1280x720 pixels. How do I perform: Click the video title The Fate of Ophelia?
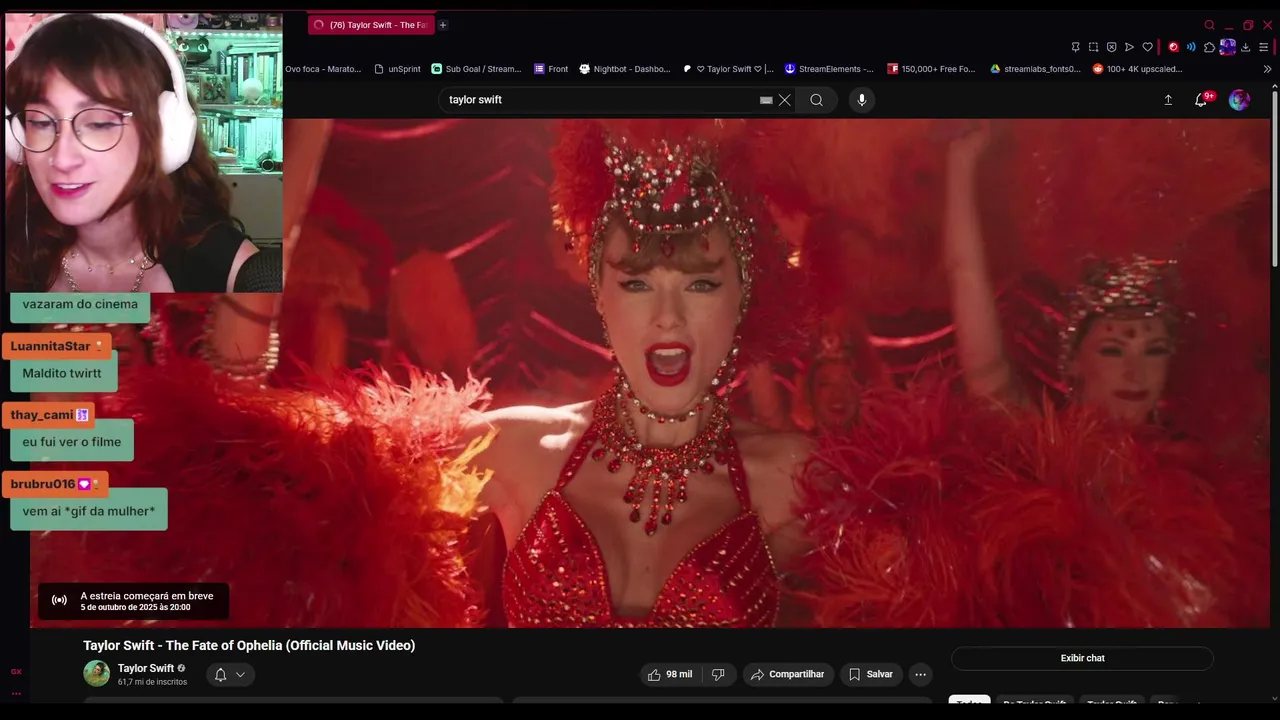249,646
